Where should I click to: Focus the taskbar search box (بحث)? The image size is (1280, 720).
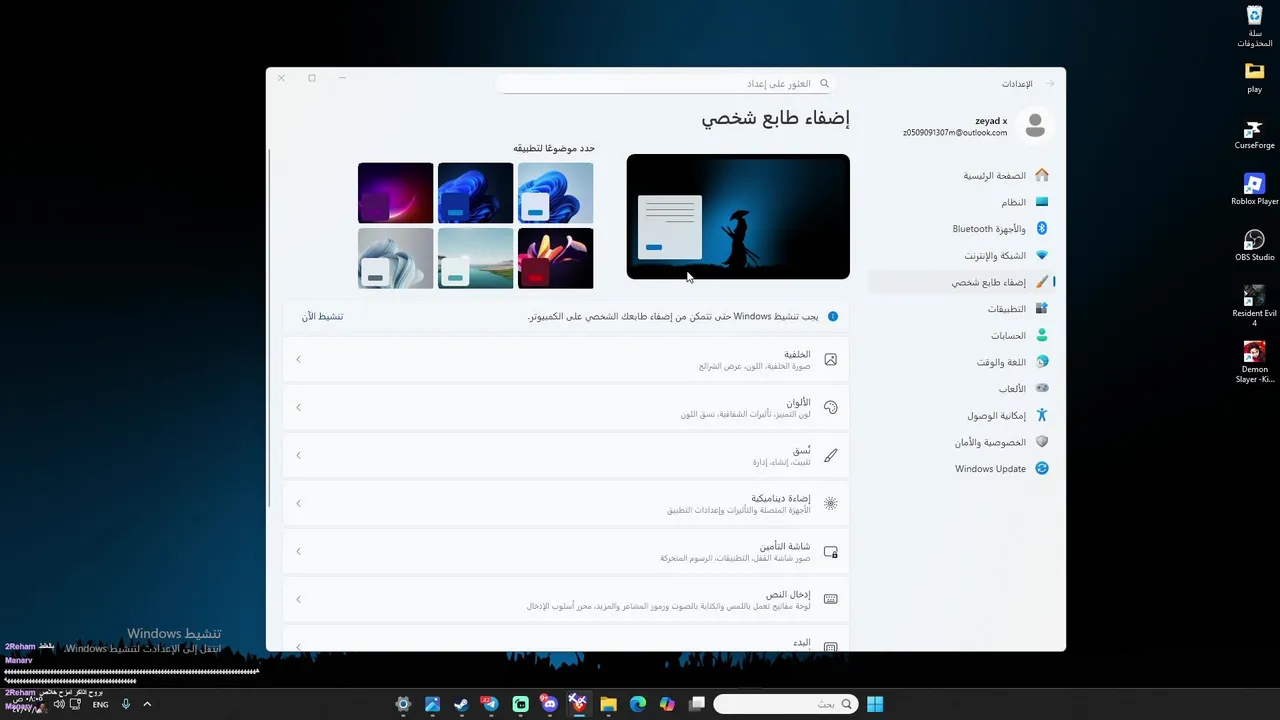point(786,704)
